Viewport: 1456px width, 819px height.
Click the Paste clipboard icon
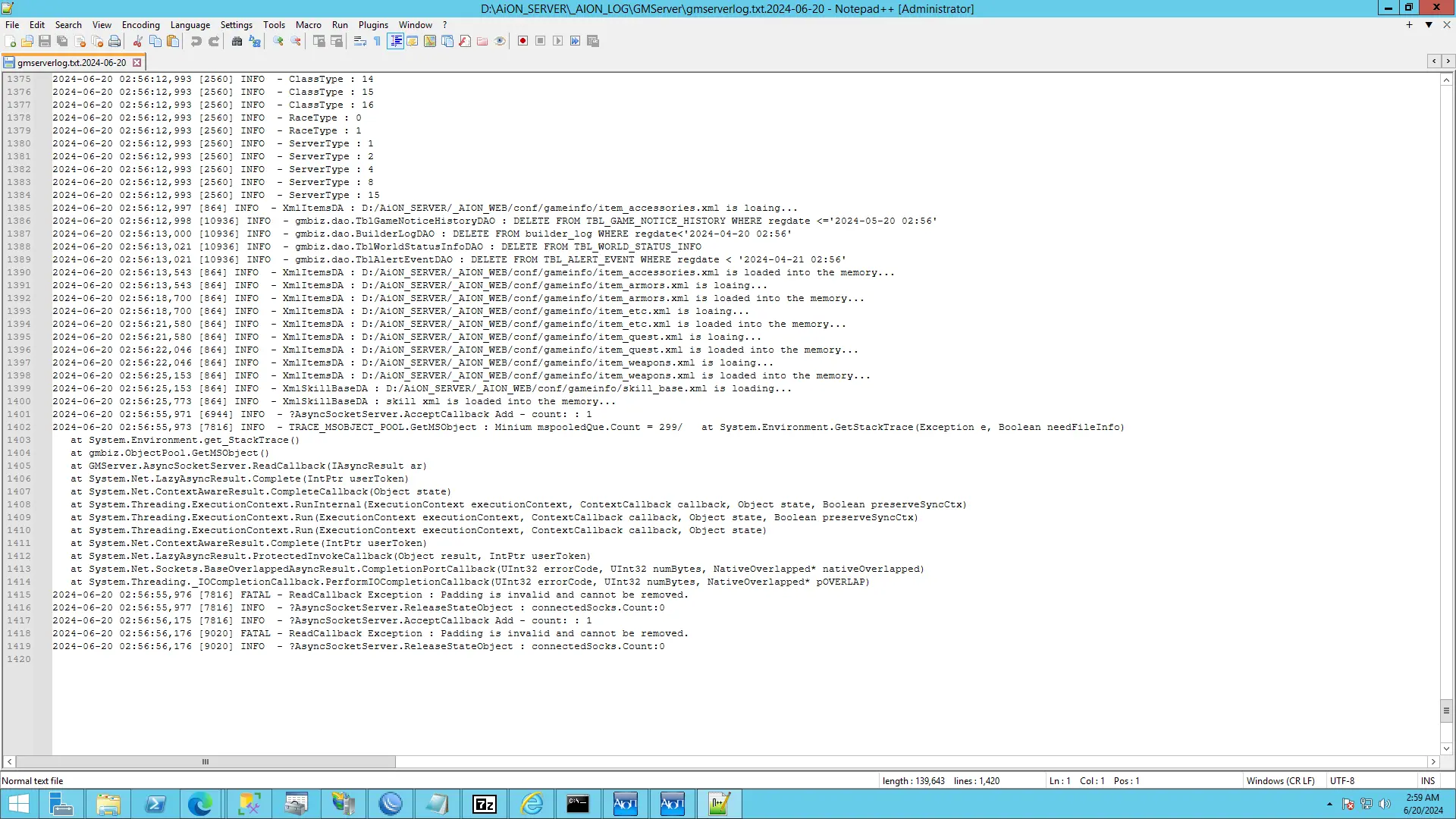173,41
